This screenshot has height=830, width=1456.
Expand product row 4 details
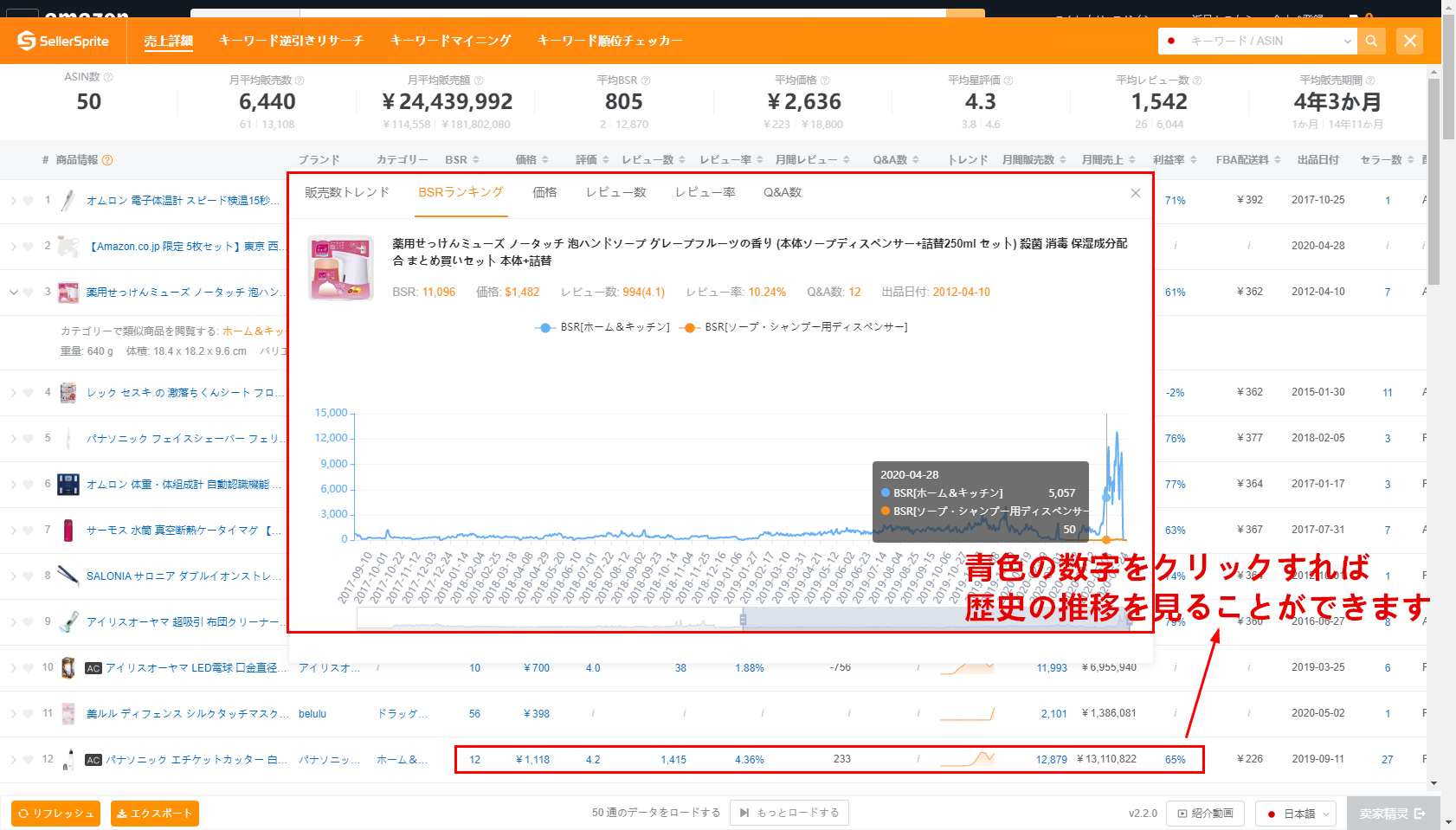(13, 393)
